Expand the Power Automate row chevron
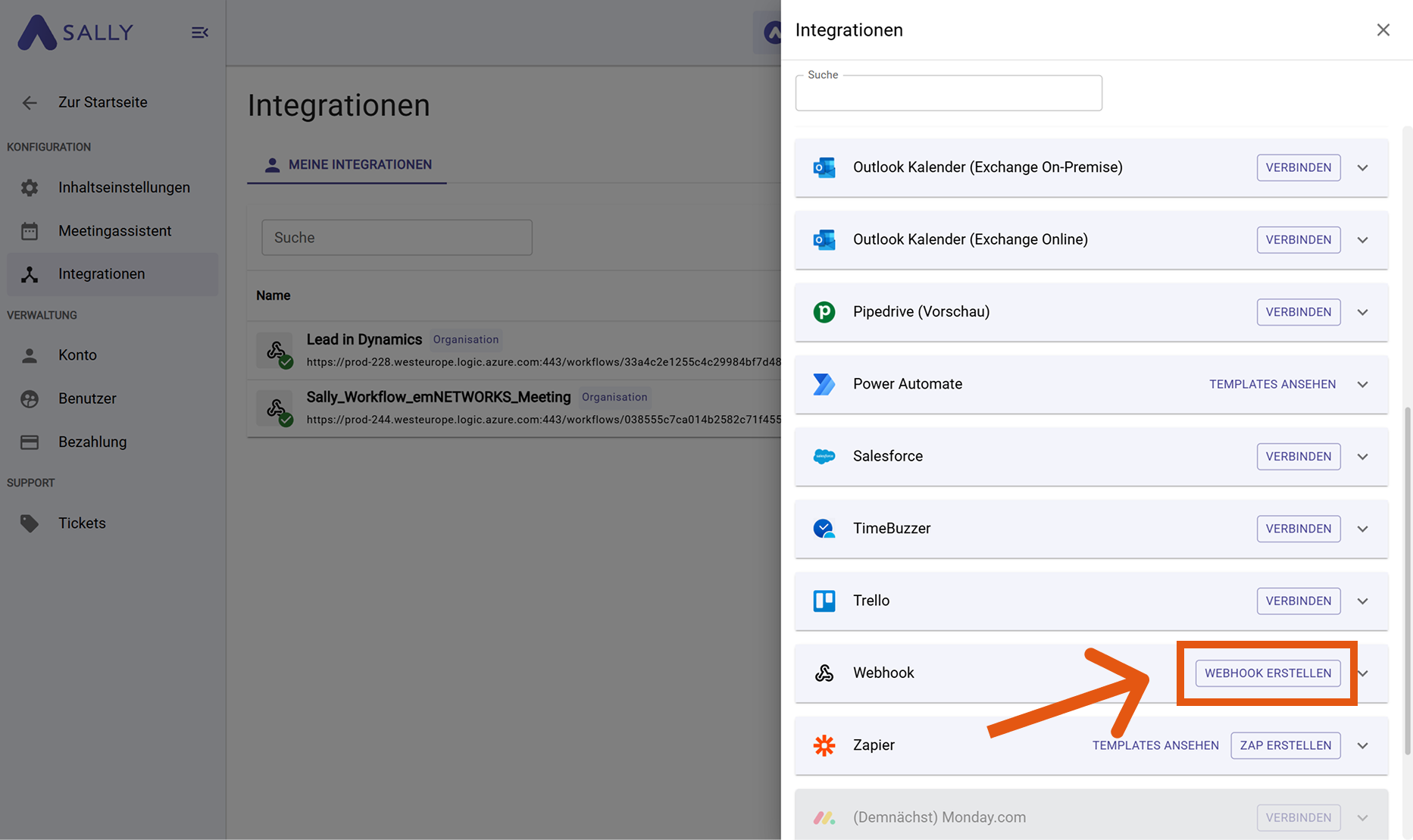 [x=1363, y=385]
